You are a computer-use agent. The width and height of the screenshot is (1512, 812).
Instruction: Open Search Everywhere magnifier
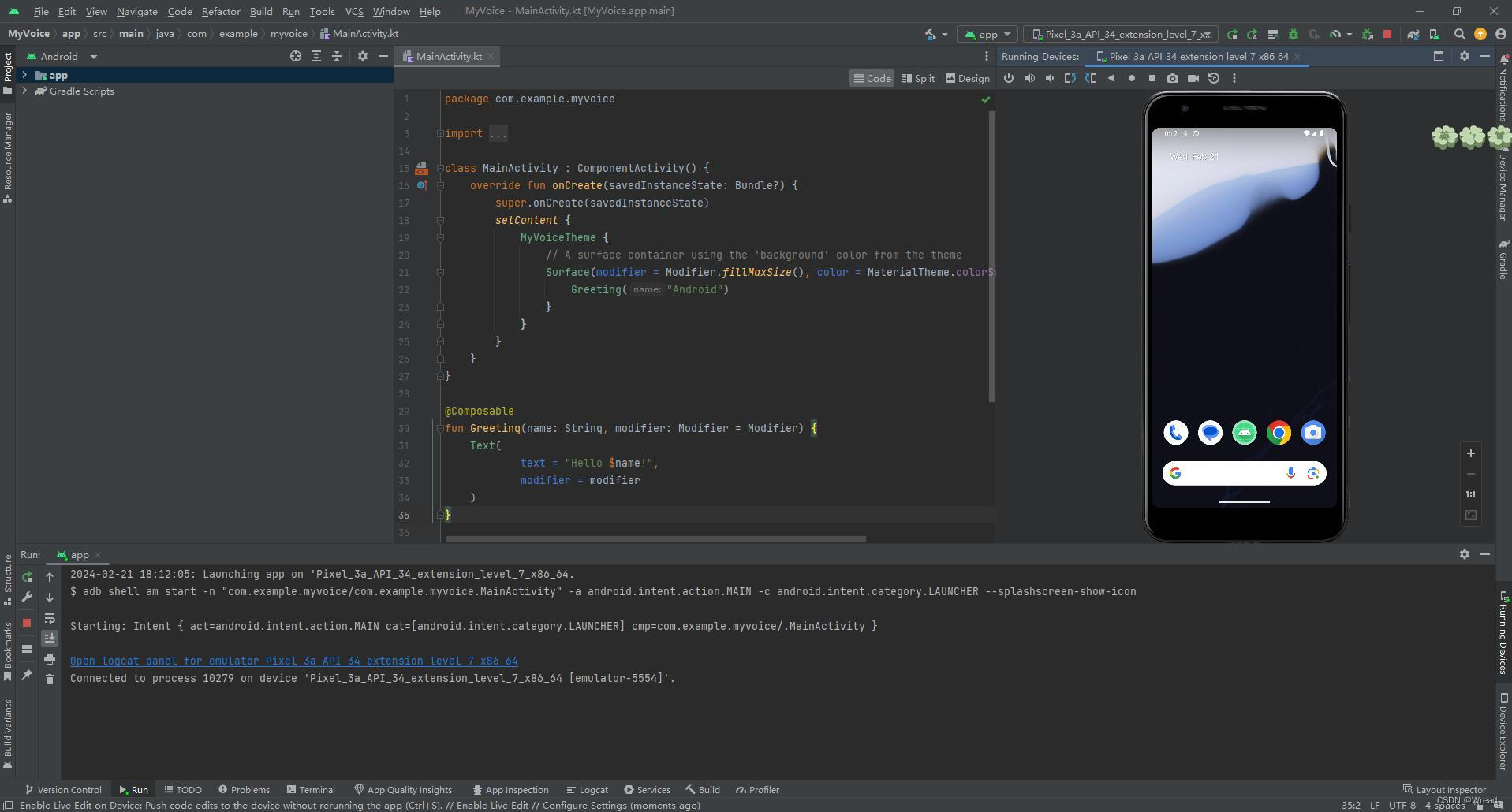click(x=1459, y=35)
